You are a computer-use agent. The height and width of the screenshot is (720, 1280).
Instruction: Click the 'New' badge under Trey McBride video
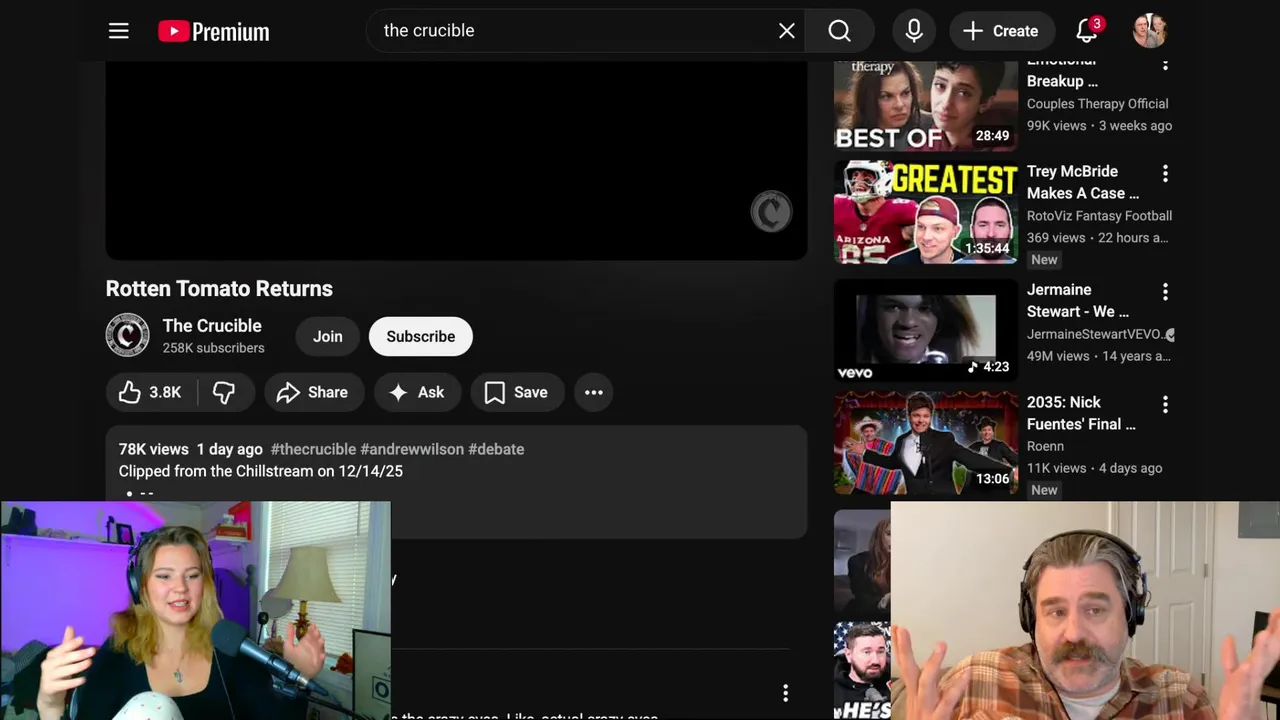tap(1044, 259)
